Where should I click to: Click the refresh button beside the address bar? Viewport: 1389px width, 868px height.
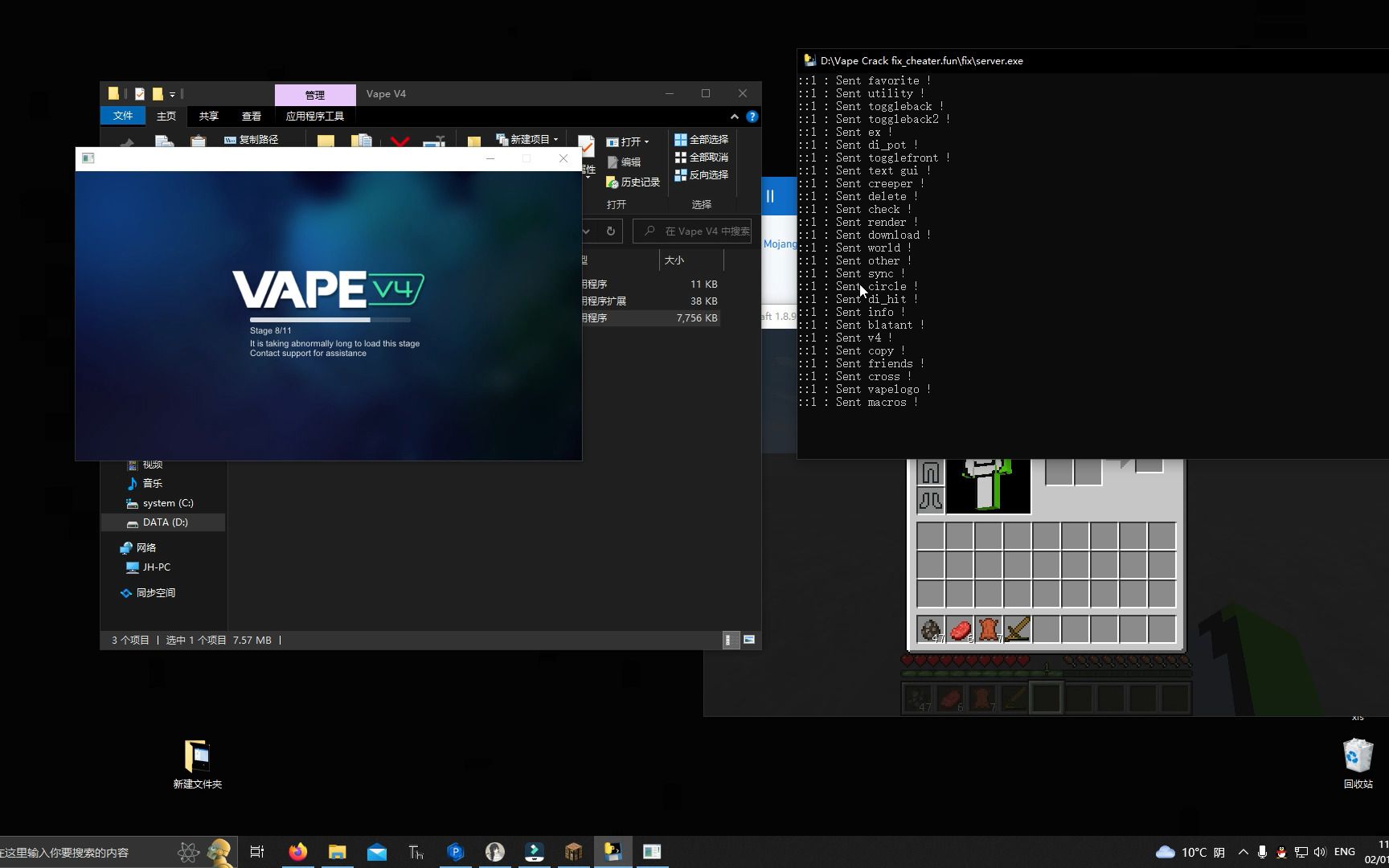(x=611, y=231)
